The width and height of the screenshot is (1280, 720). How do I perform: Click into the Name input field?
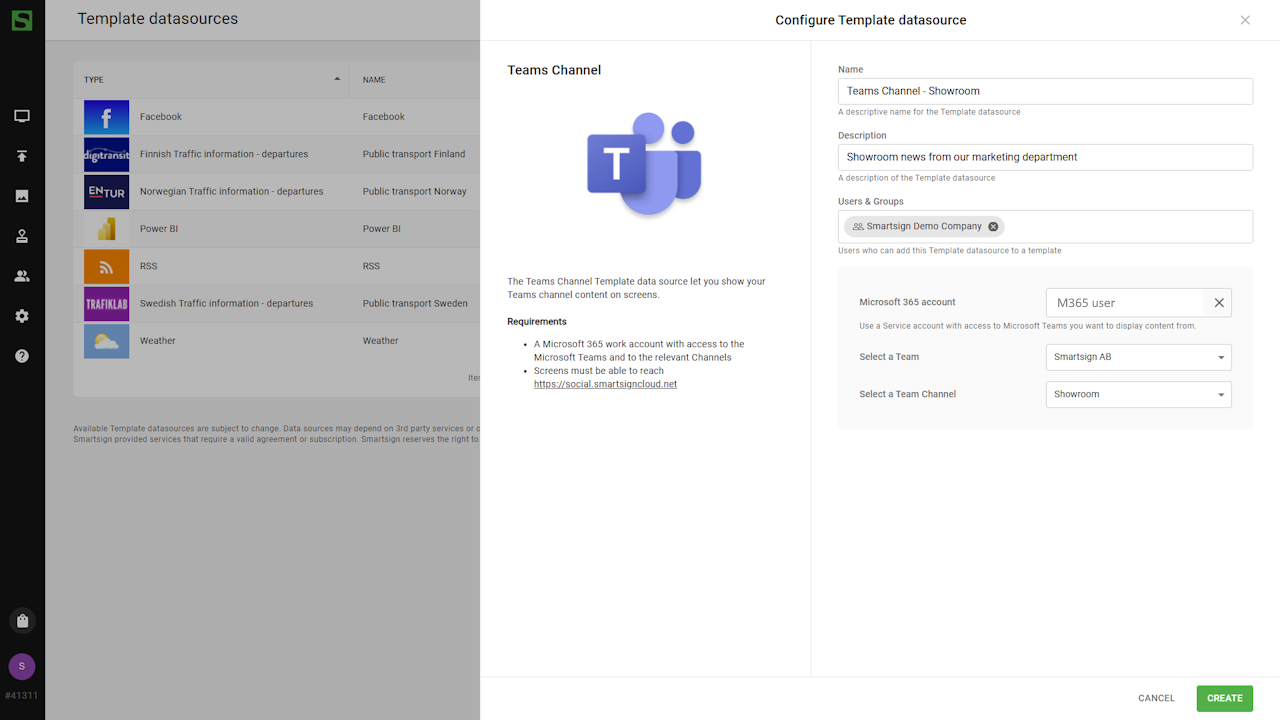click(1044, 91)
